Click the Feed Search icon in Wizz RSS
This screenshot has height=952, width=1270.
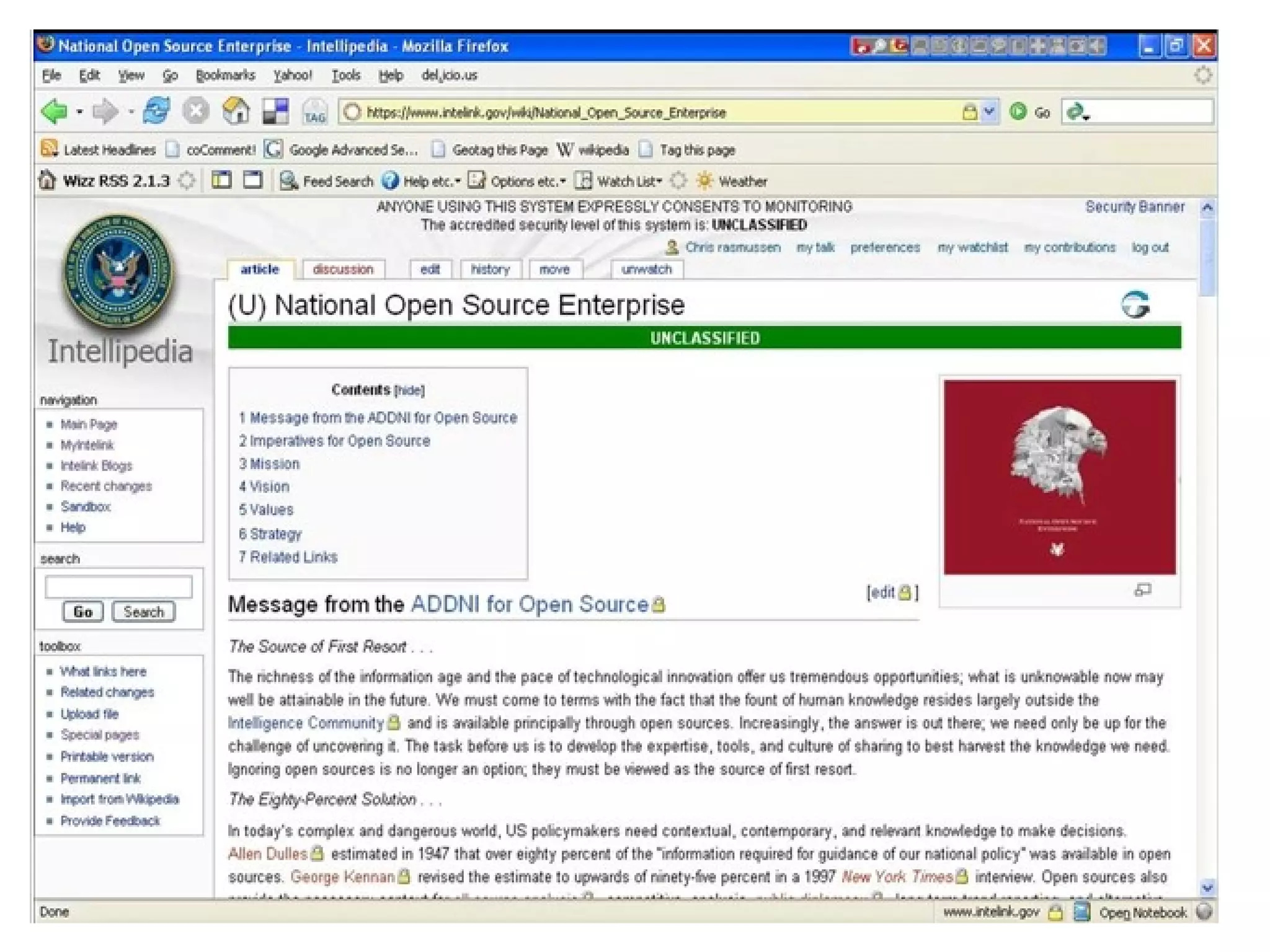(x=288, y=180)
